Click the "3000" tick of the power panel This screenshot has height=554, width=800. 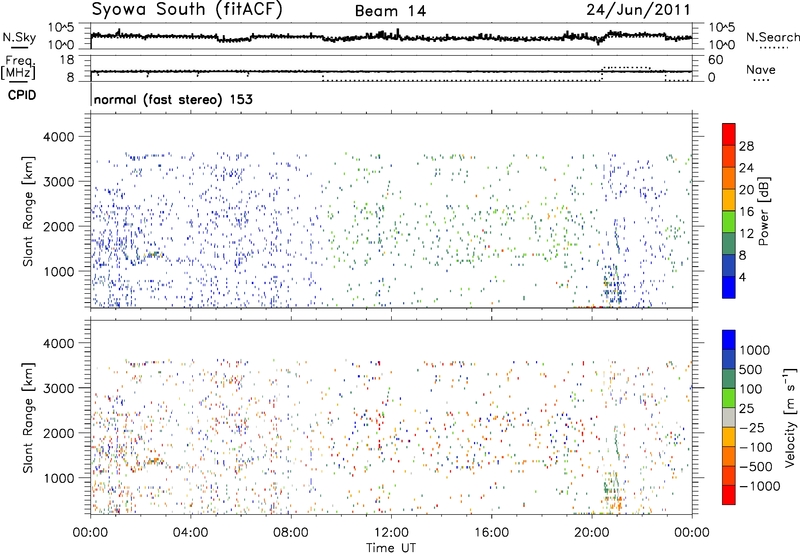(59, 182)
